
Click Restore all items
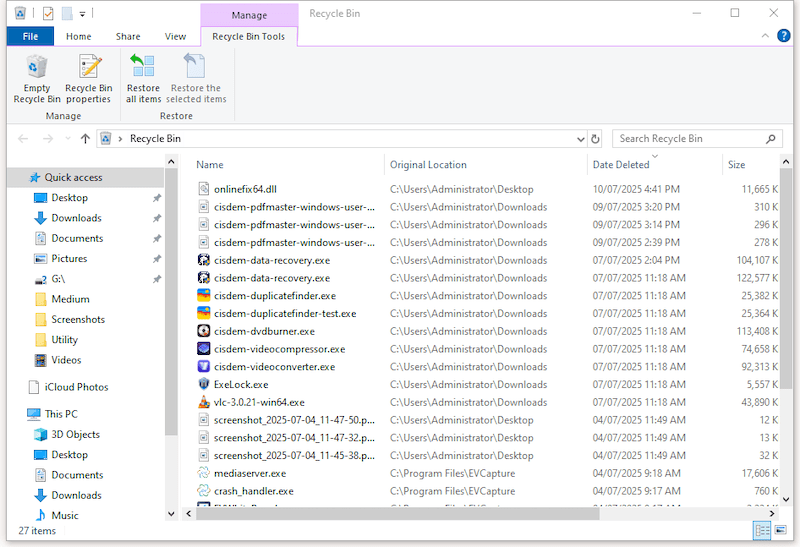[143, 78]
